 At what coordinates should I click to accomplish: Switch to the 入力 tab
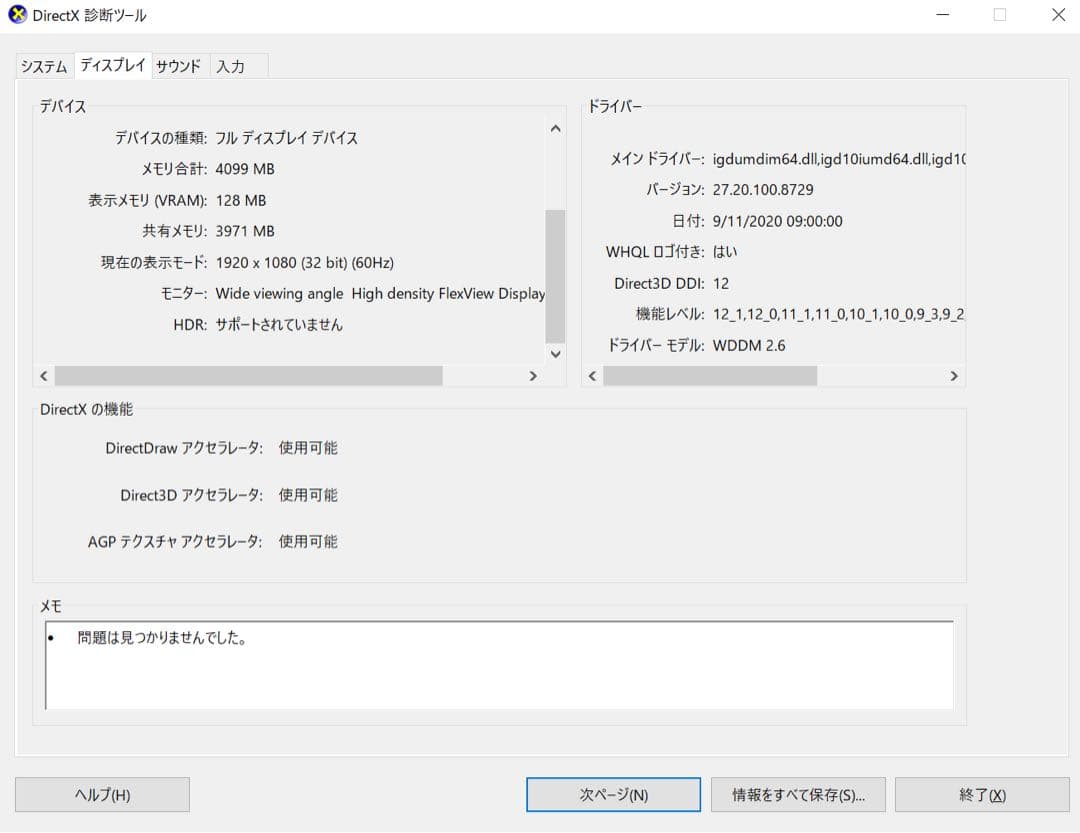coord(233,65)
